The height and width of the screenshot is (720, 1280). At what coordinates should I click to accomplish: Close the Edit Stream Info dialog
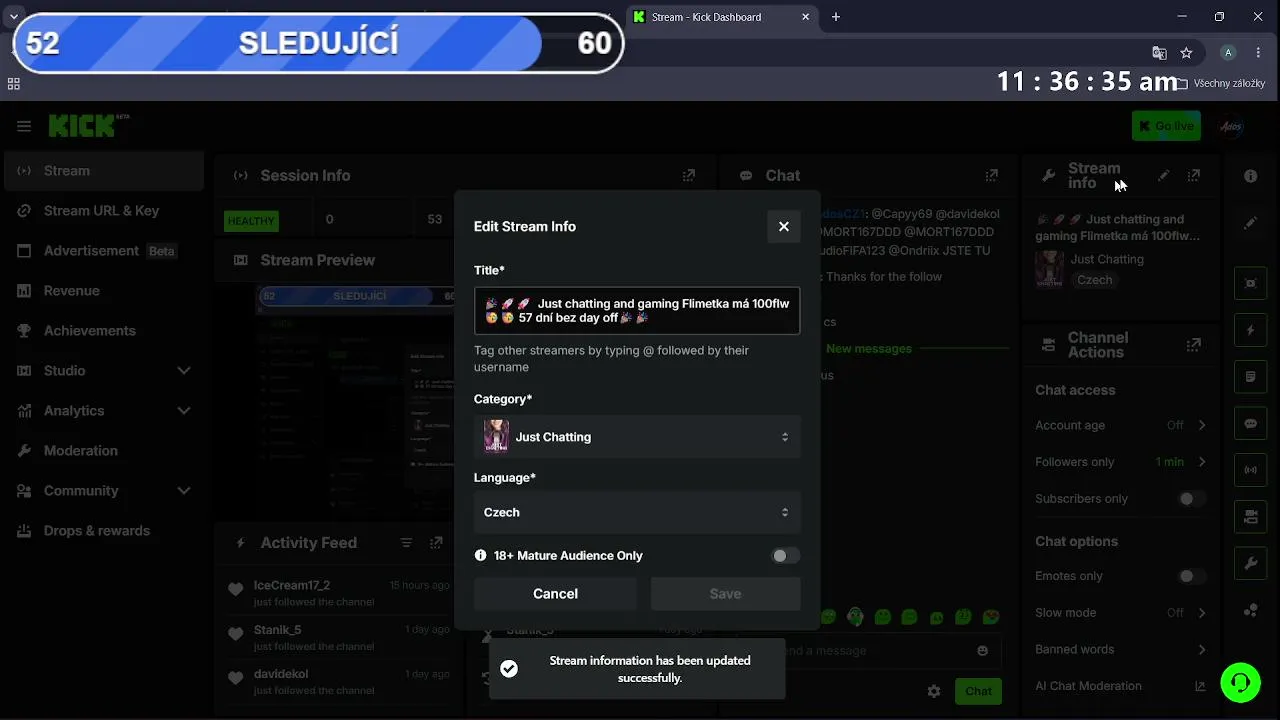pyautogui.click(x=784, y=226)
